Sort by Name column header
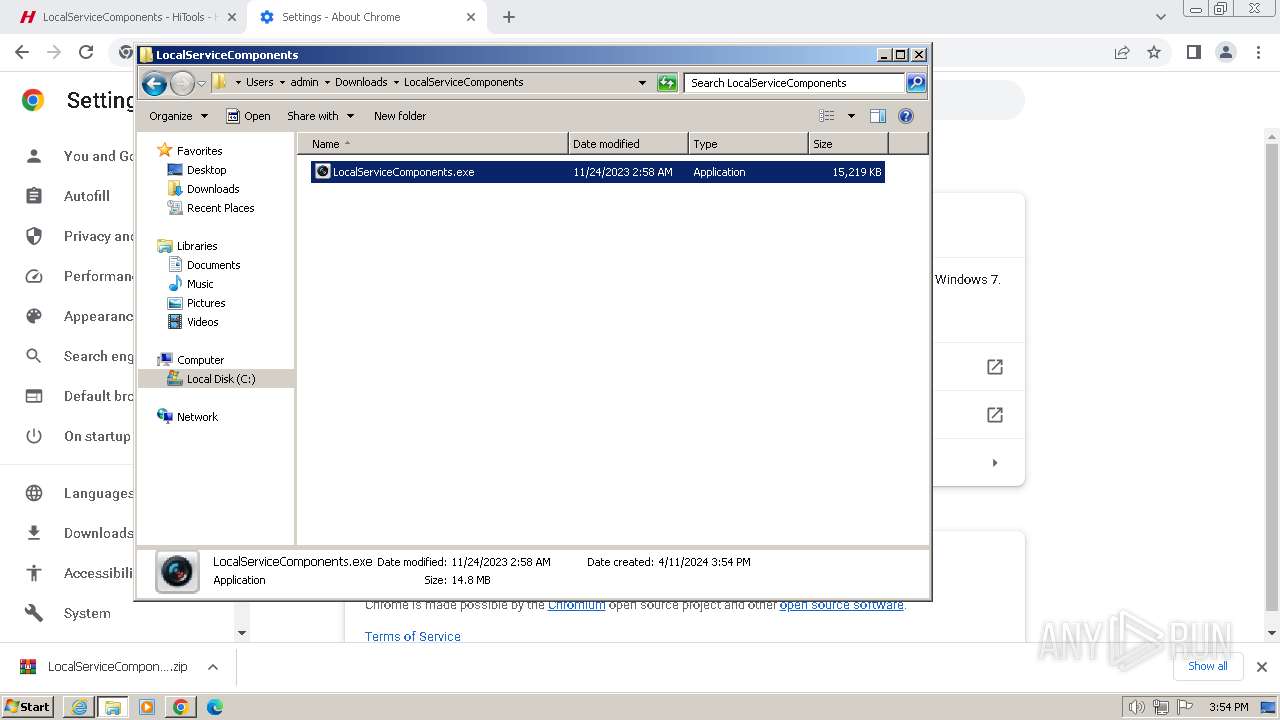Viewport: 1280px width, 720px height. point(432,144)
